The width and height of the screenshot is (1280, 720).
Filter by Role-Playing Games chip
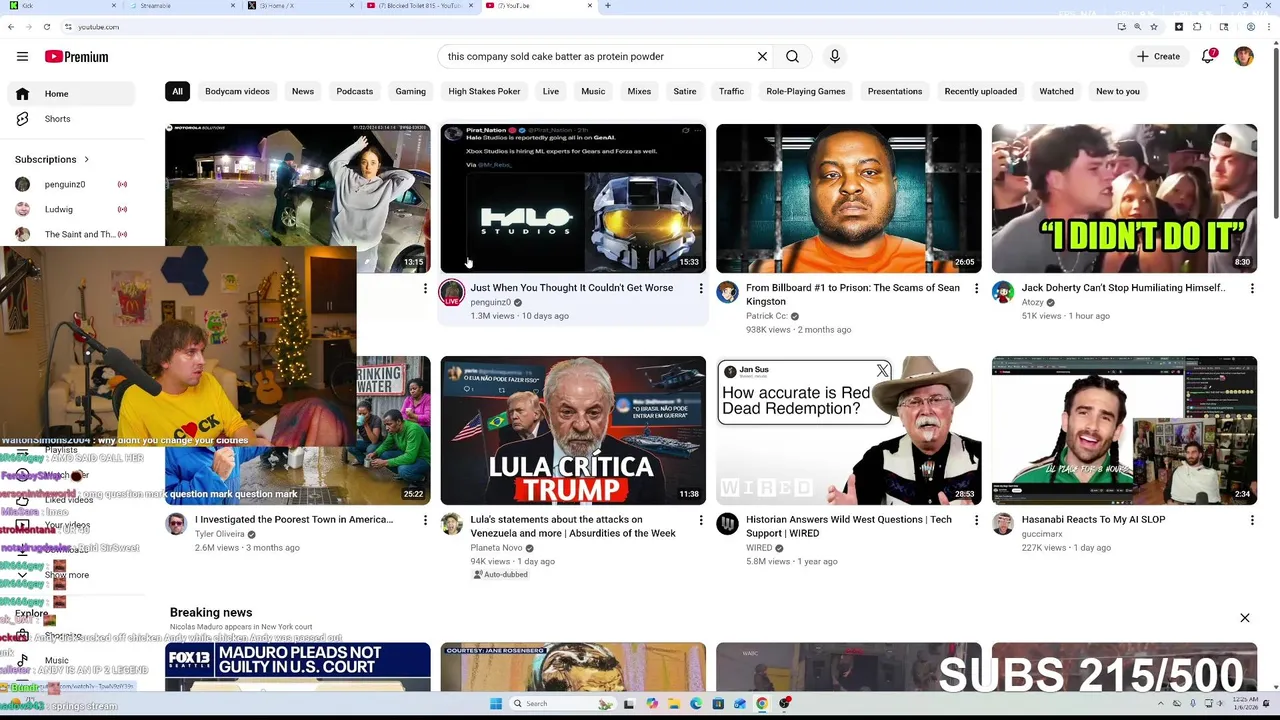[806, 92]
